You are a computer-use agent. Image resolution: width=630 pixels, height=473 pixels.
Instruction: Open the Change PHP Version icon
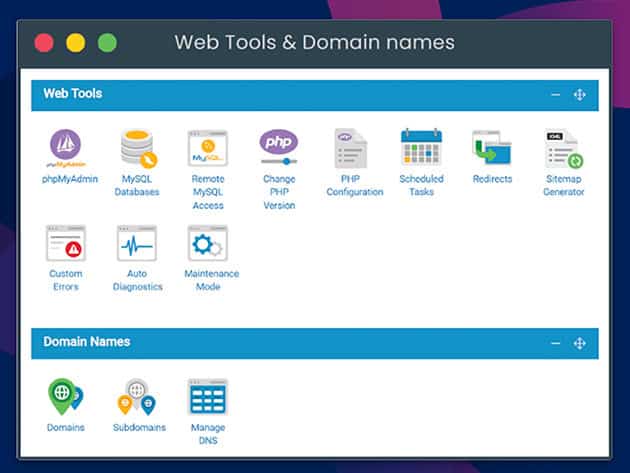[279, 147]
